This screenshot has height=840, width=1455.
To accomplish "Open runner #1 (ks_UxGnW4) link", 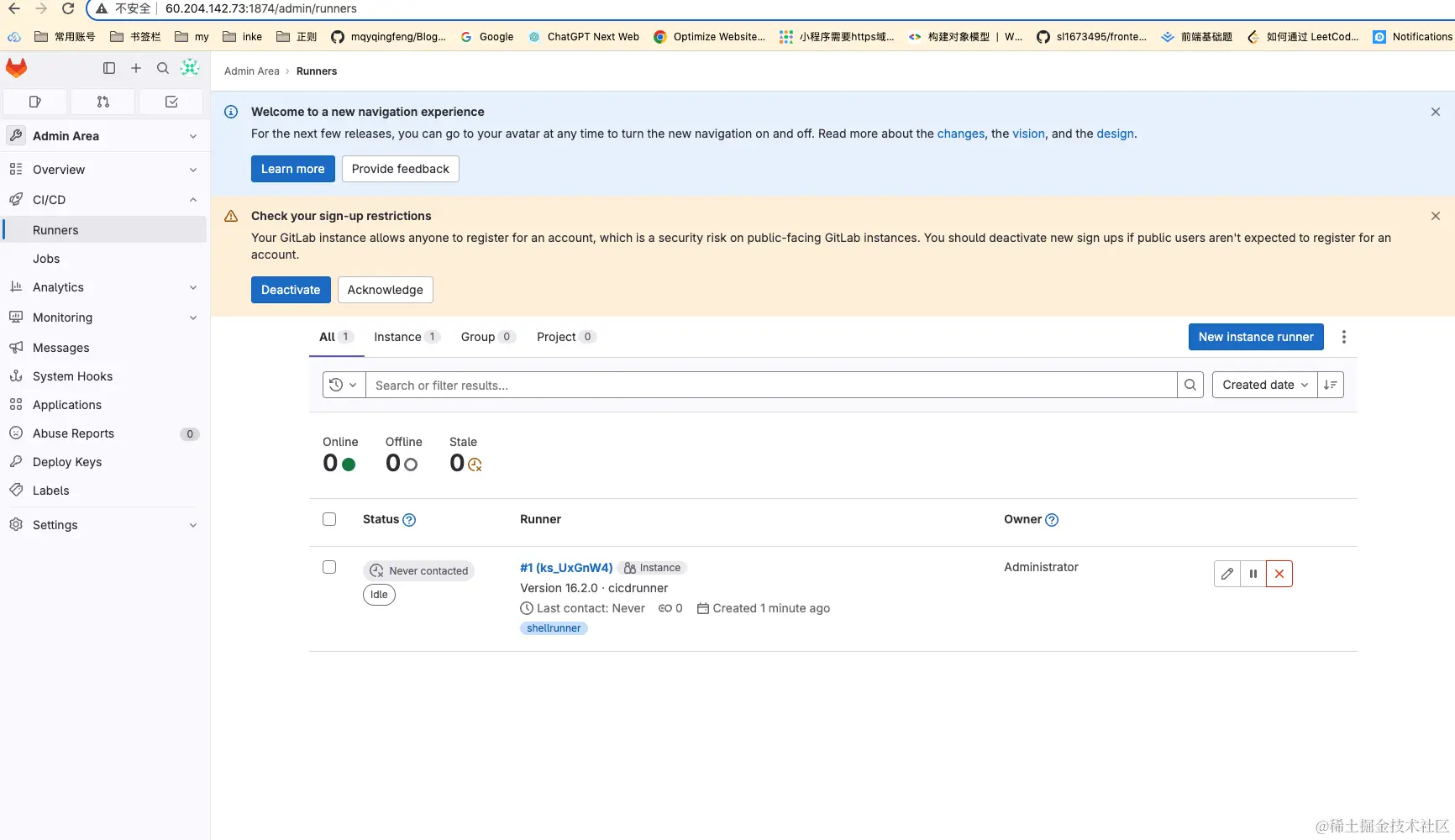I will (566, 568).
